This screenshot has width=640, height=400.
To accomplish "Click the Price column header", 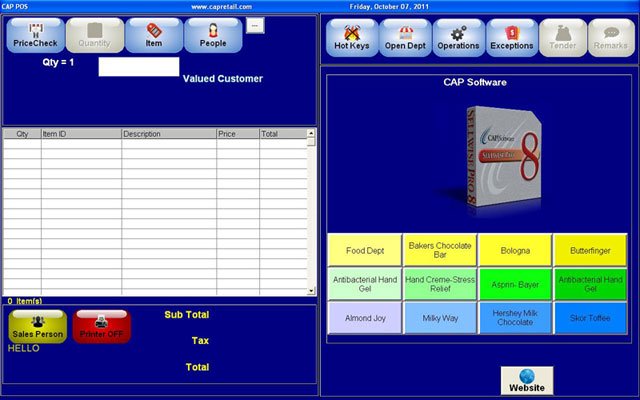I will click(x=238, y=134).
